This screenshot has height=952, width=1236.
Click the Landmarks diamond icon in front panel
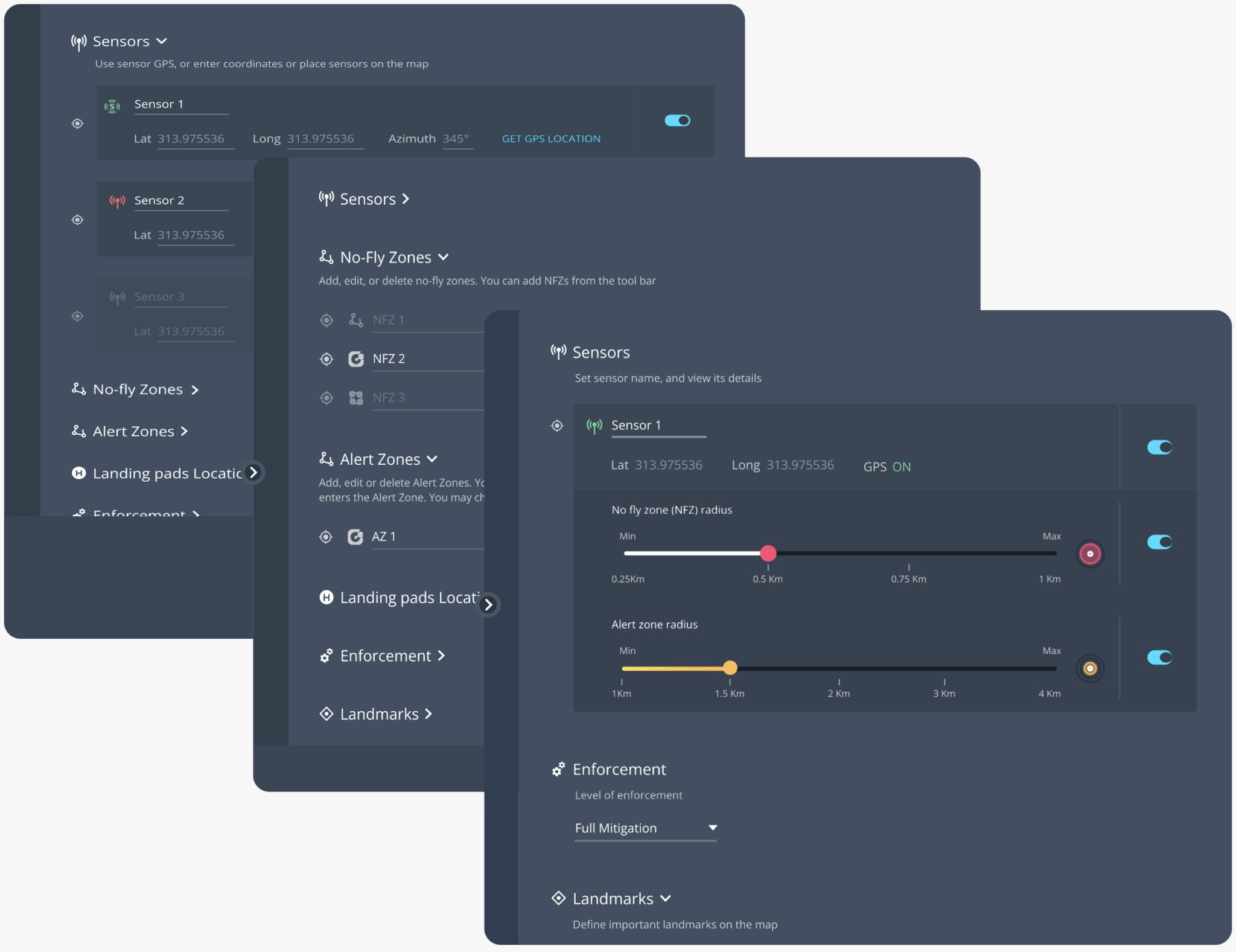coord(559,898)
